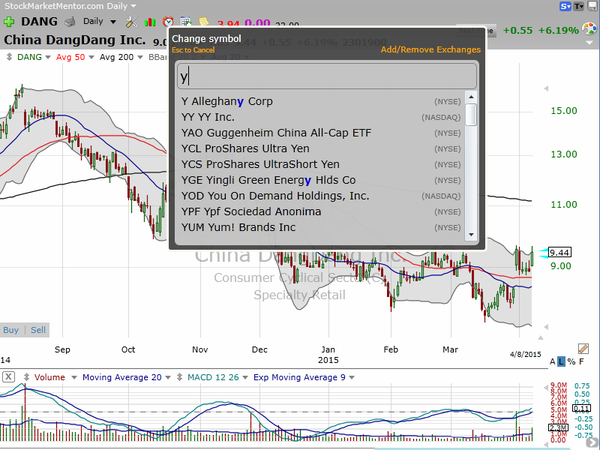Open the Exp Moving Average 9 dropdown
The image size is (600, 450).
[351, 377]
